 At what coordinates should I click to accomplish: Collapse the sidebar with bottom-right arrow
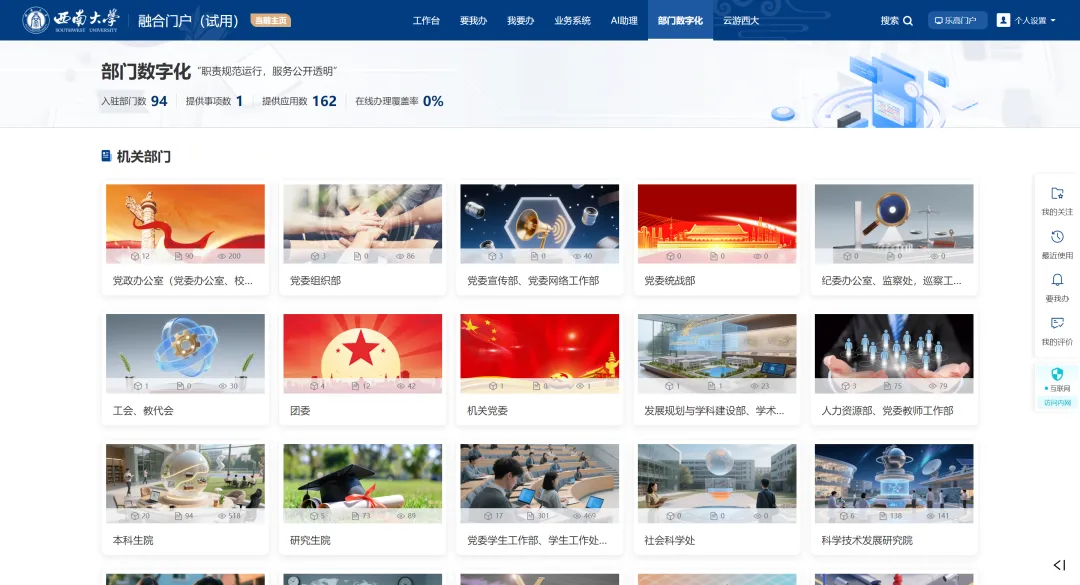pos(1059,566)
